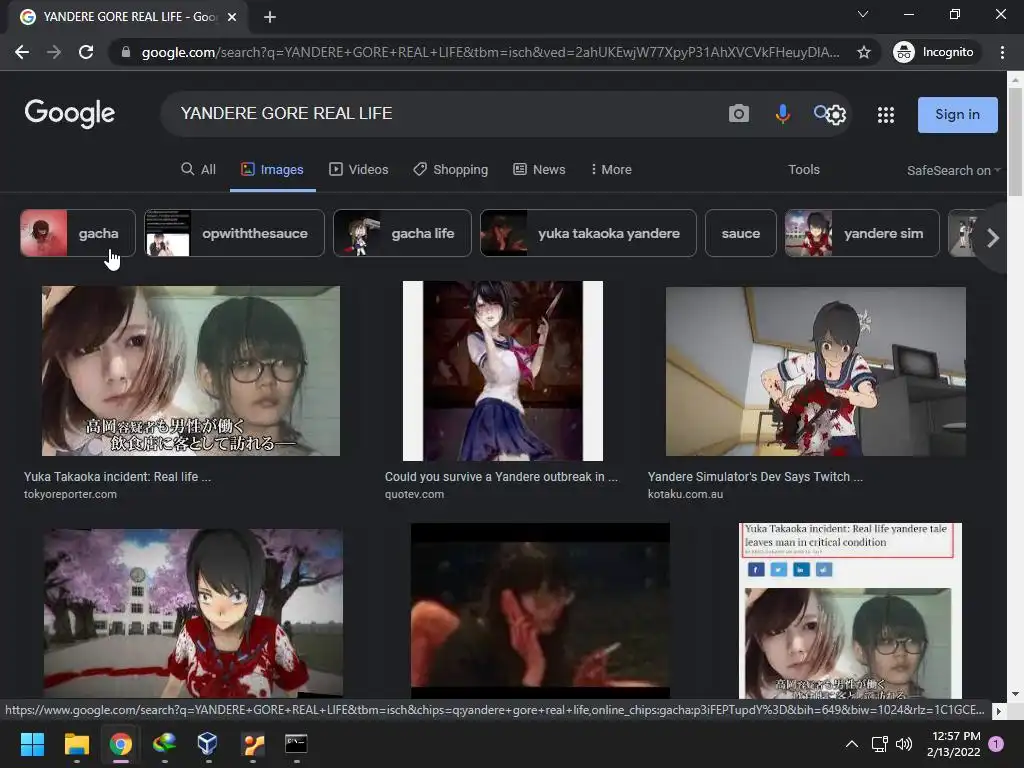The height and width of the screenshot is (768, 1024).
Task: Open quick settings gear
Action: (x=837, y=116)
